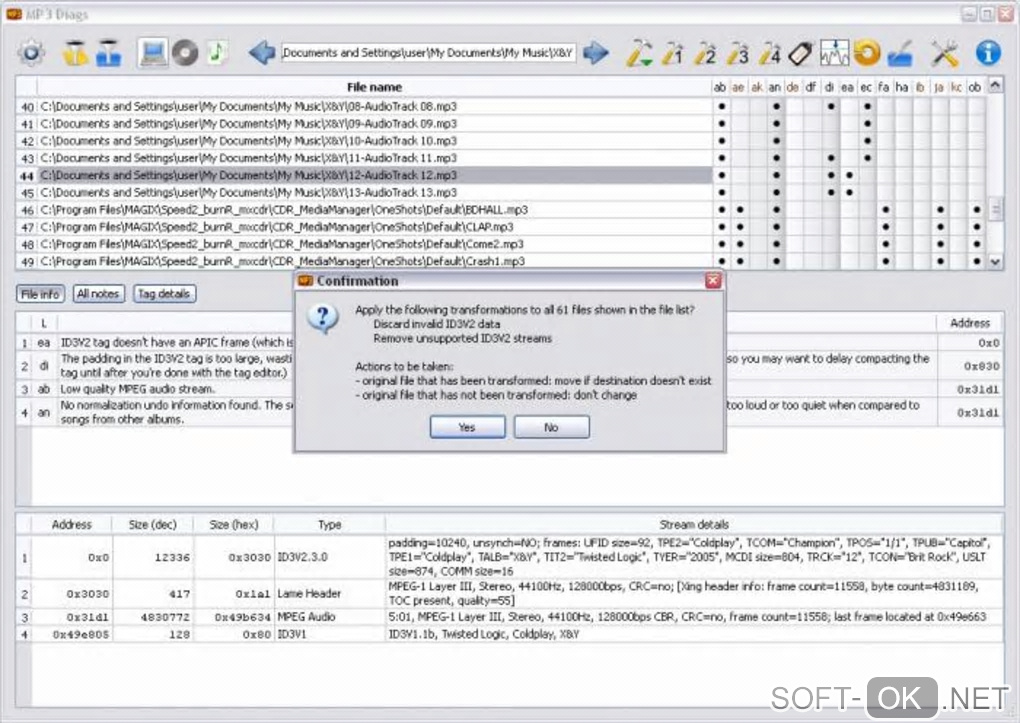The height and width of the screenshot is (723, 1020).
Task: Switch to the All notes tab
Action: point(98,294)
